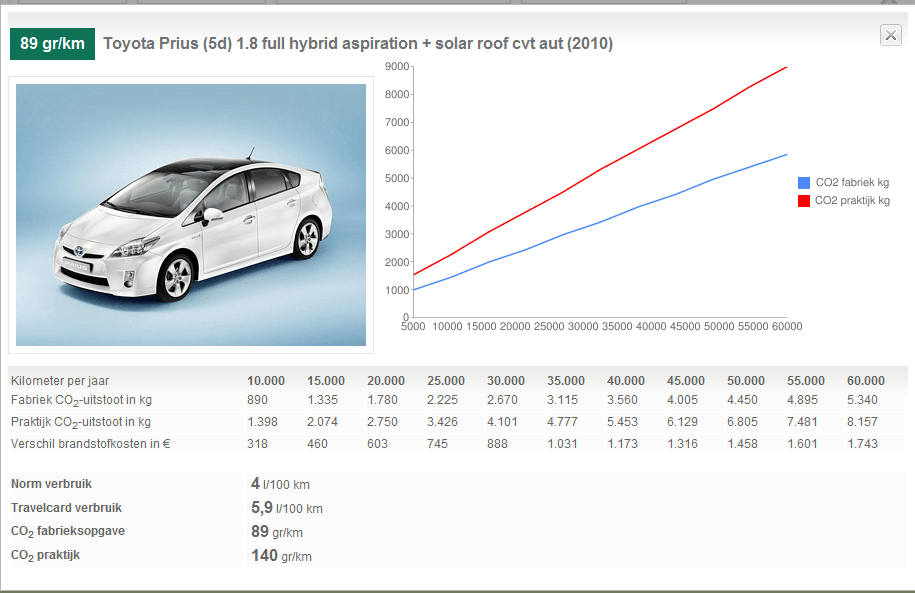Click the '89 gr/km' fabrieksopgave value
915x593 pixels.
pyautogui.click(x=277, y=532)
